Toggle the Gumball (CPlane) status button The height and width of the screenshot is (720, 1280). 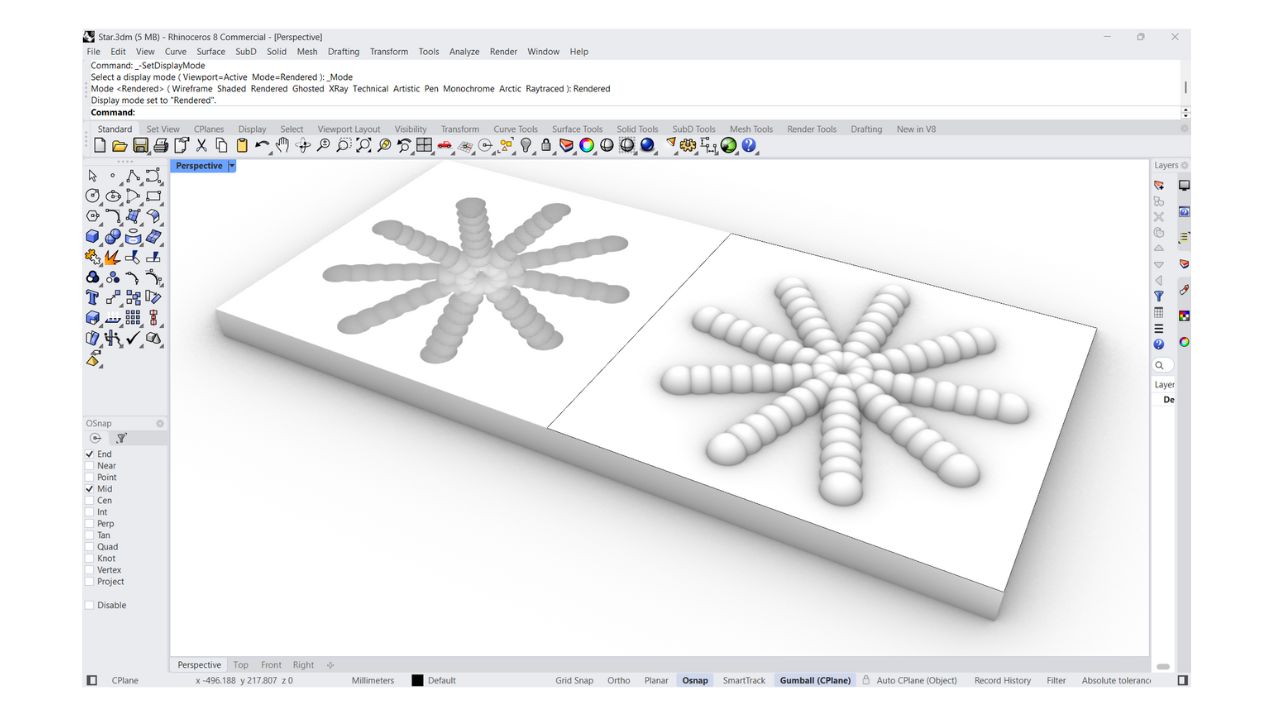pos(815,680)
